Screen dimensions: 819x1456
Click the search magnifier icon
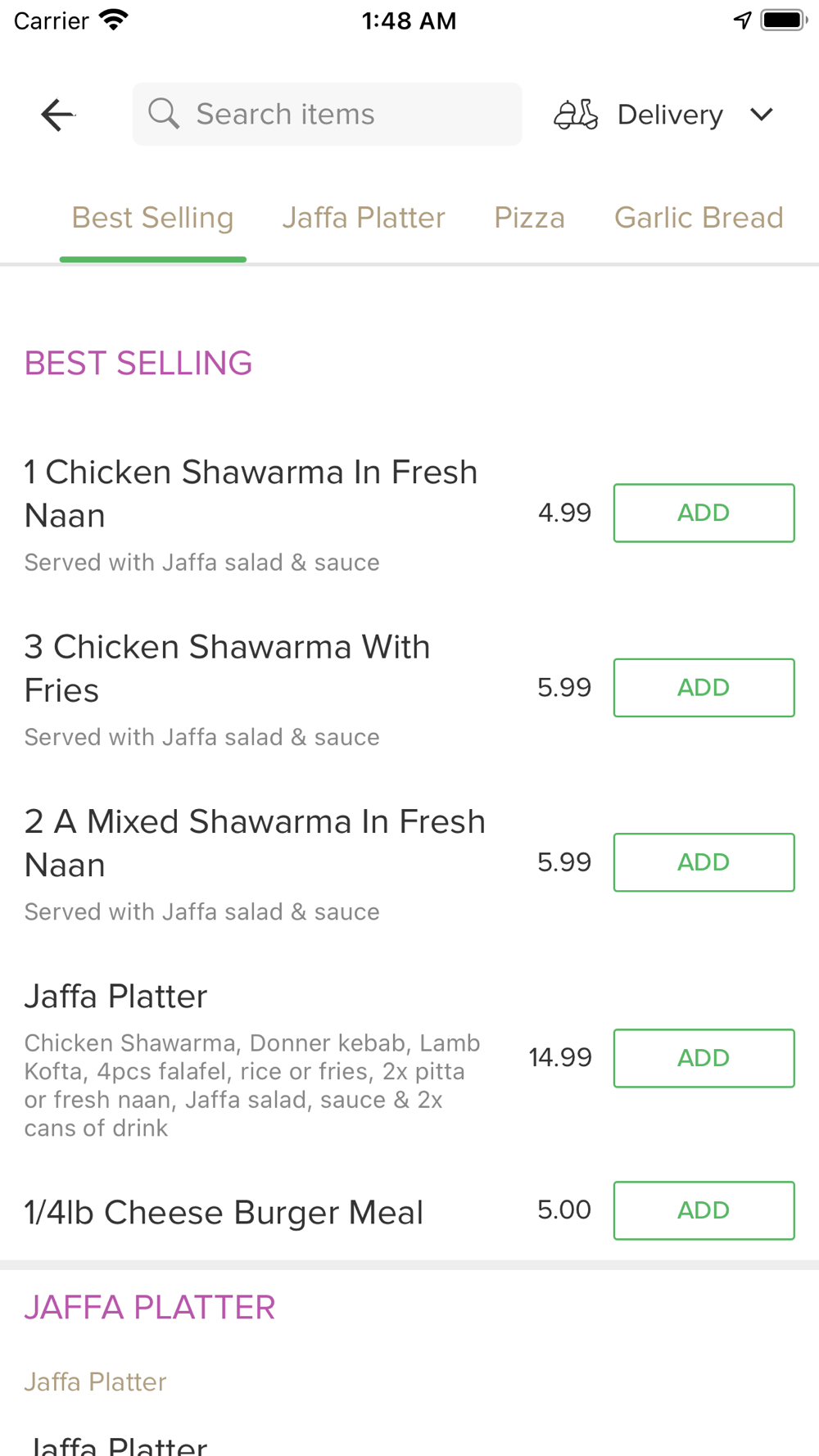click(164, 114)
